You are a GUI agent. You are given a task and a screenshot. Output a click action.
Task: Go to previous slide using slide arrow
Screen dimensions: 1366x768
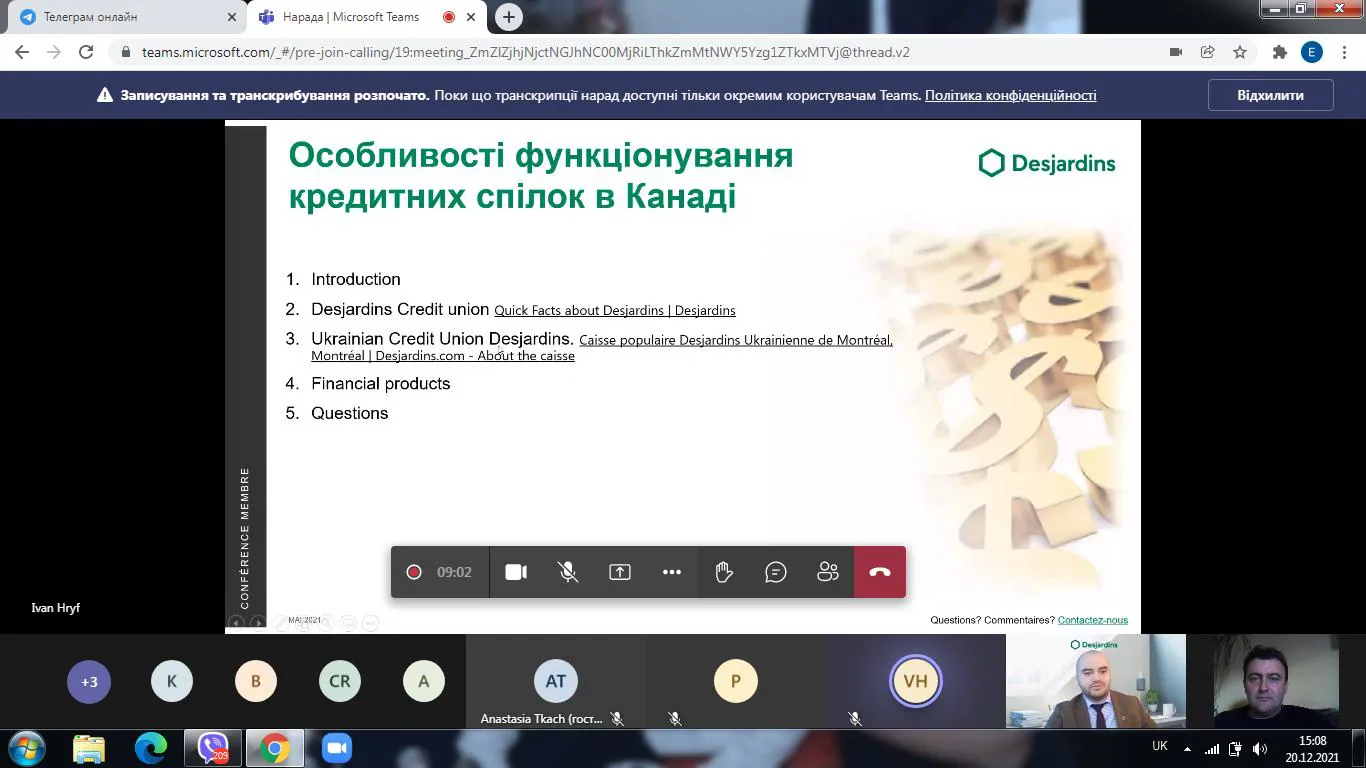(x=236, y=622)
